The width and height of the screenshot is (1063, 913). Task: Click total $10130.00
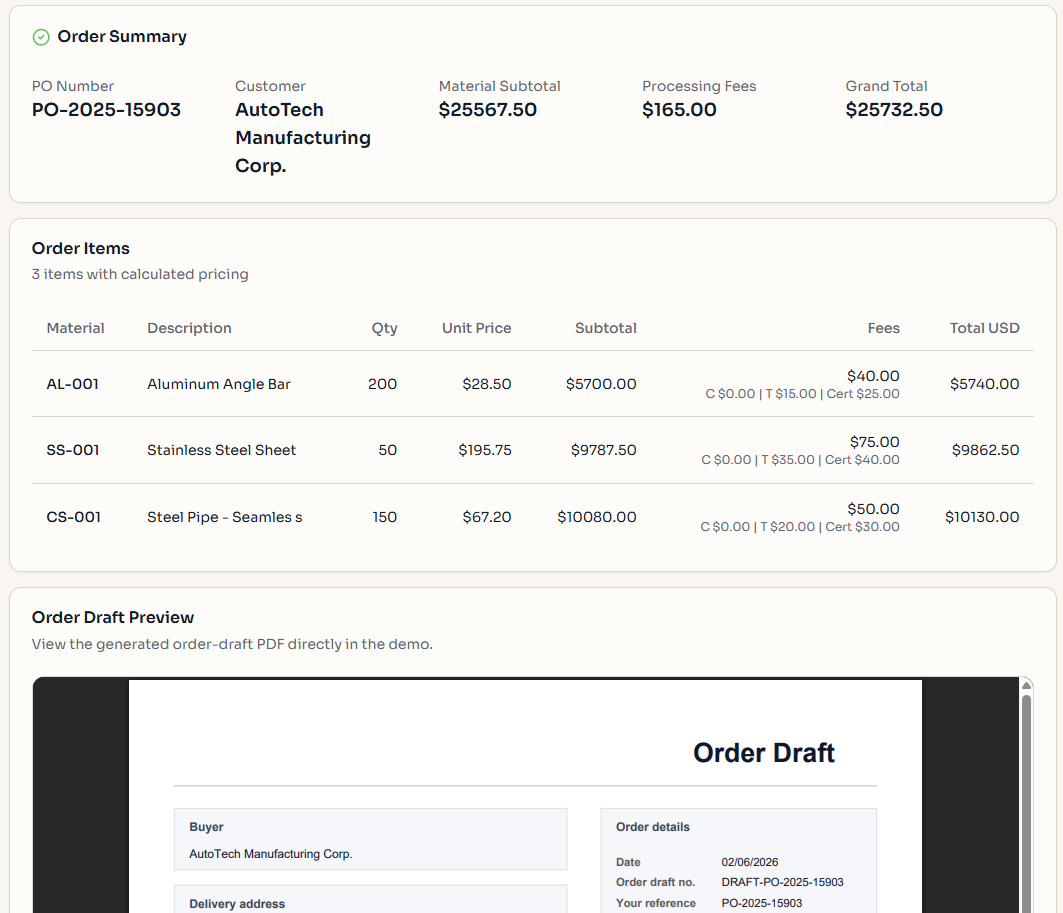[x=982, y=517]
